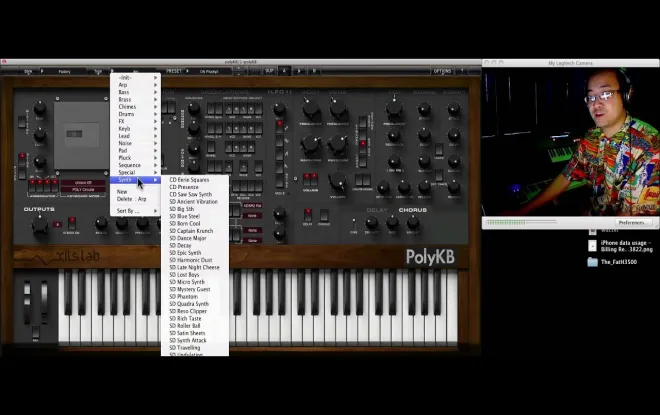Load preset SD Late Night Cheese
The width and height of the screenshot is (660, 415).
pos(195,267)
